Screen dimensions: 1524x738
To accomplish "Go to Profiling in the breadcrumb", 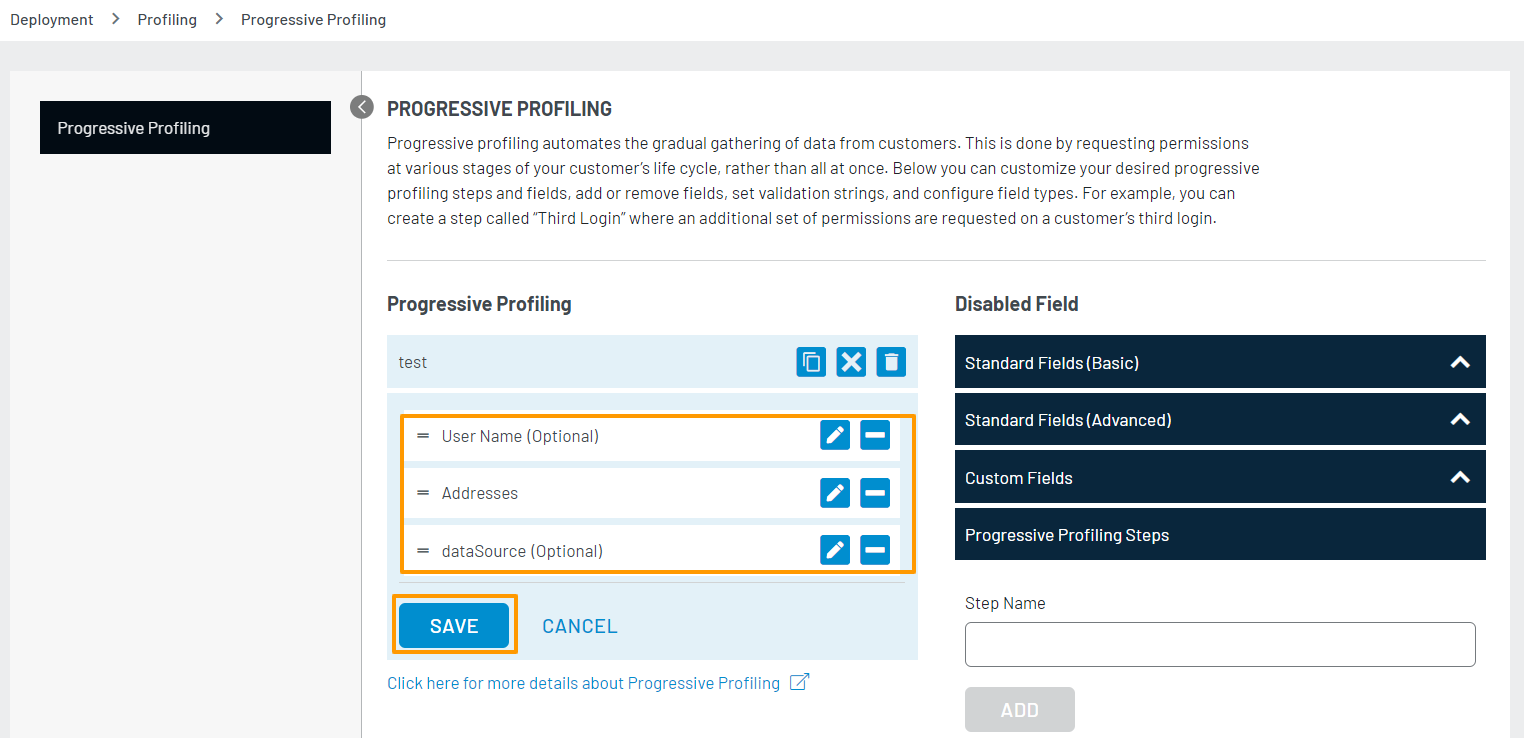I will point(167,20).
